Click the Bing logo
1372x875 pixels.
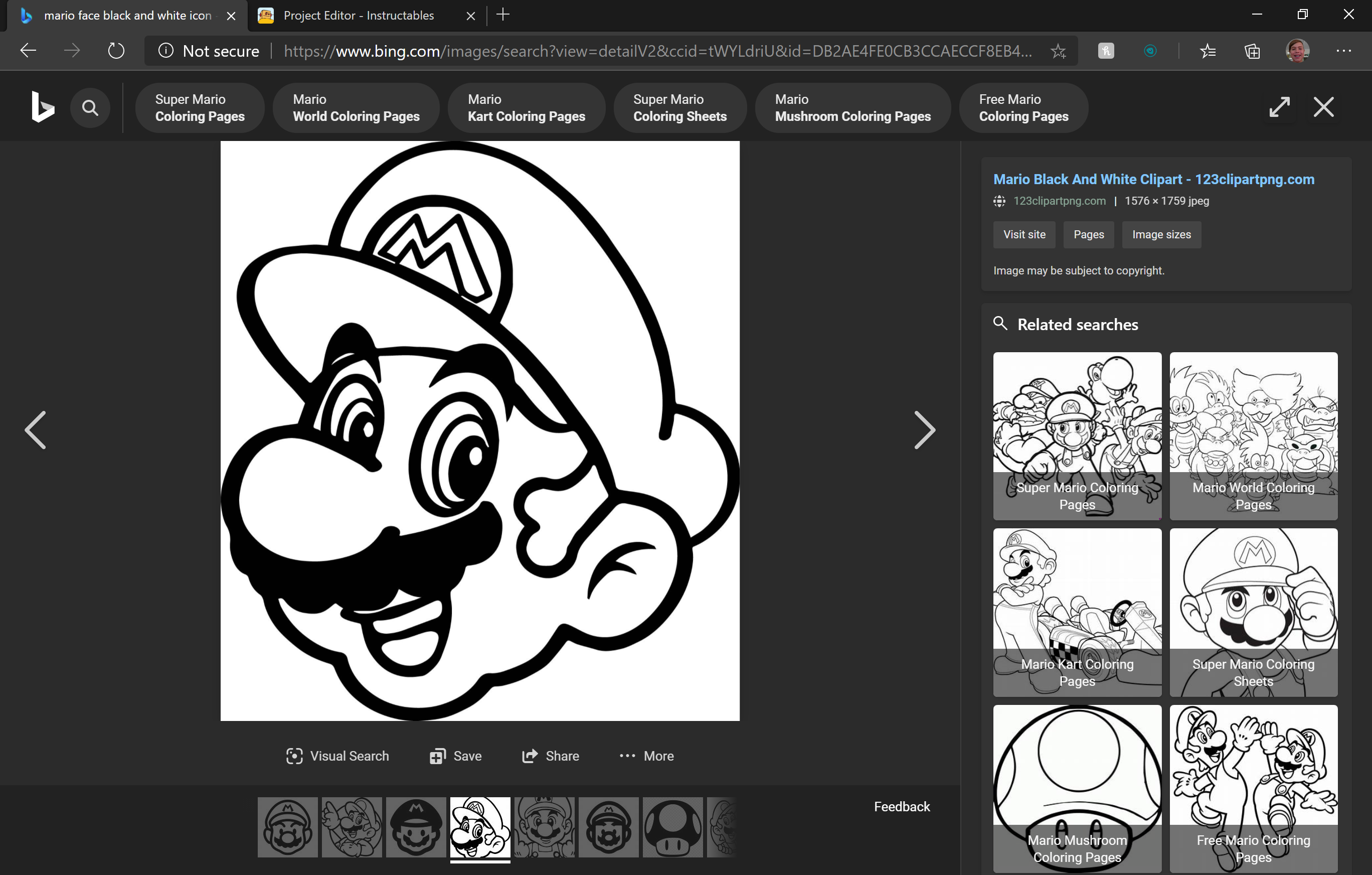pyautogui.click(x=42, y=106)
